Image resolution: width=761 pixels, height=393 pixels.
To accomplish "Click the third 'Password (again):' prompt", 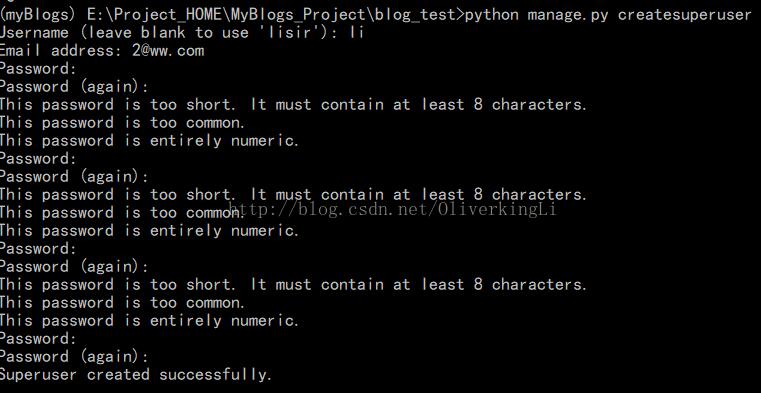I will [74, 267].
